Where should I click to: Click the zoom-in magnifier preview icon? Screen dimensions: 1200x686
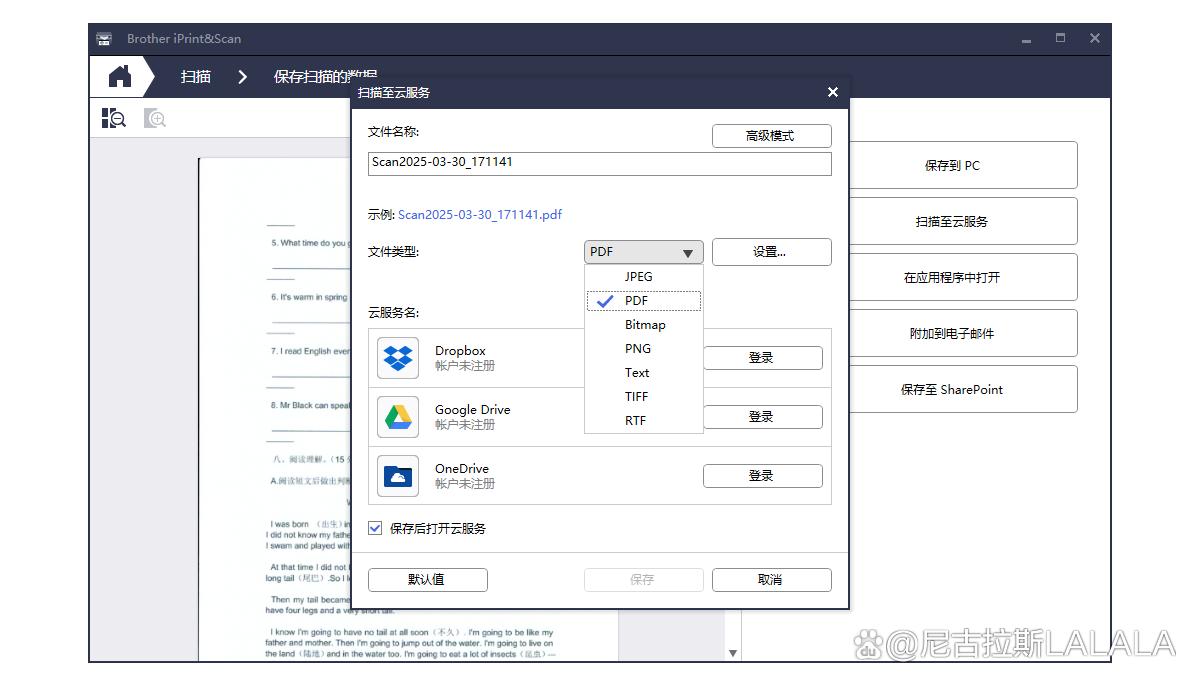pos(154,119)
